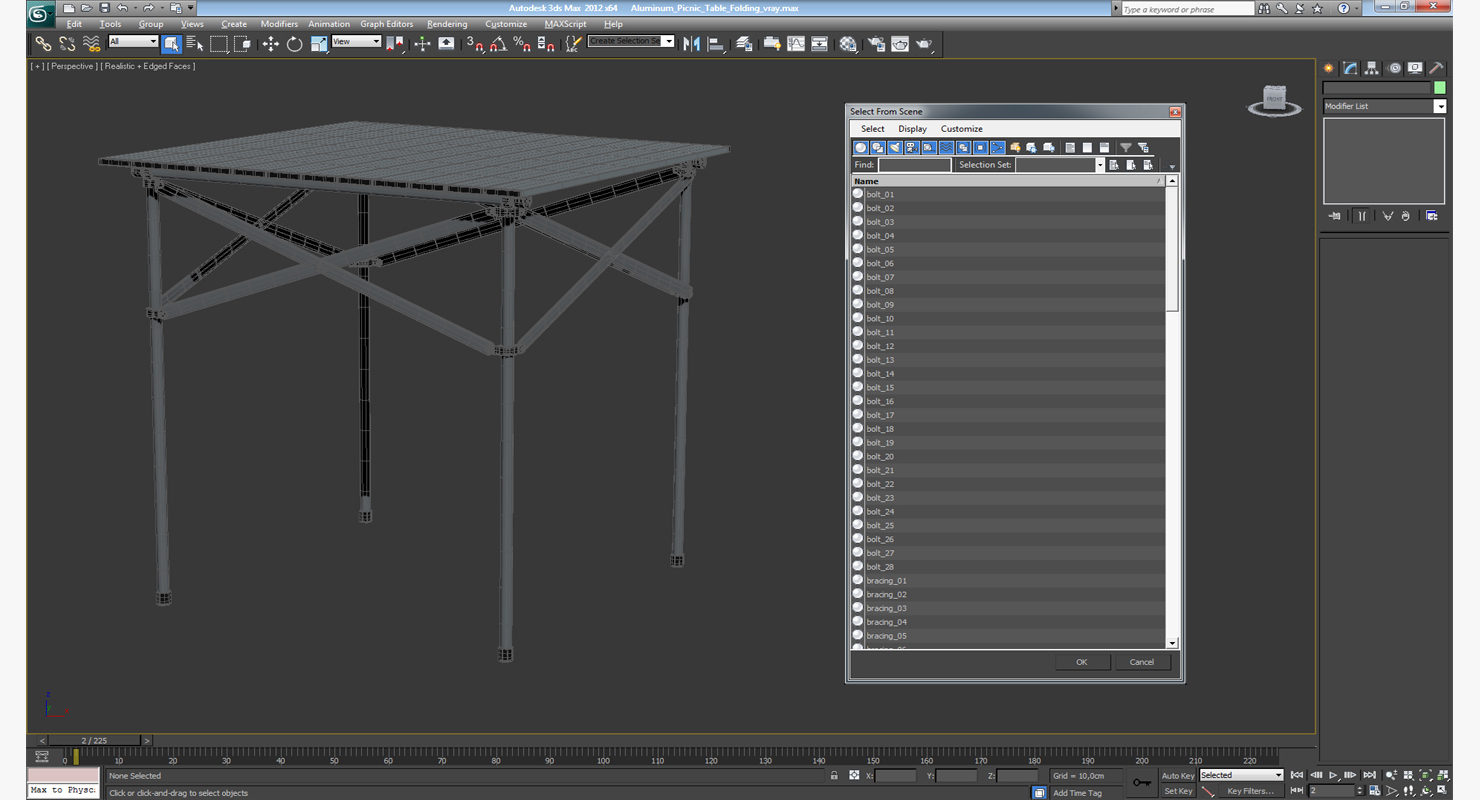1480x800 pixels.
Task: Click the Mirror tool
Action: [691, 44]
